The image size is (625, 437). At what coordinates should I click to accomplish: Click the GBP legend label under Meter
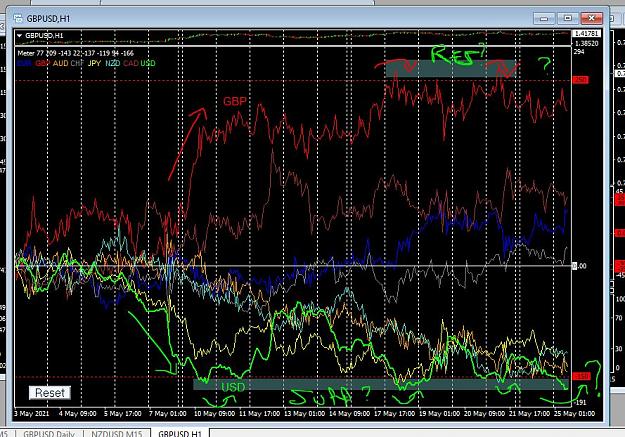pyautogui.click(x=43, y=63)
